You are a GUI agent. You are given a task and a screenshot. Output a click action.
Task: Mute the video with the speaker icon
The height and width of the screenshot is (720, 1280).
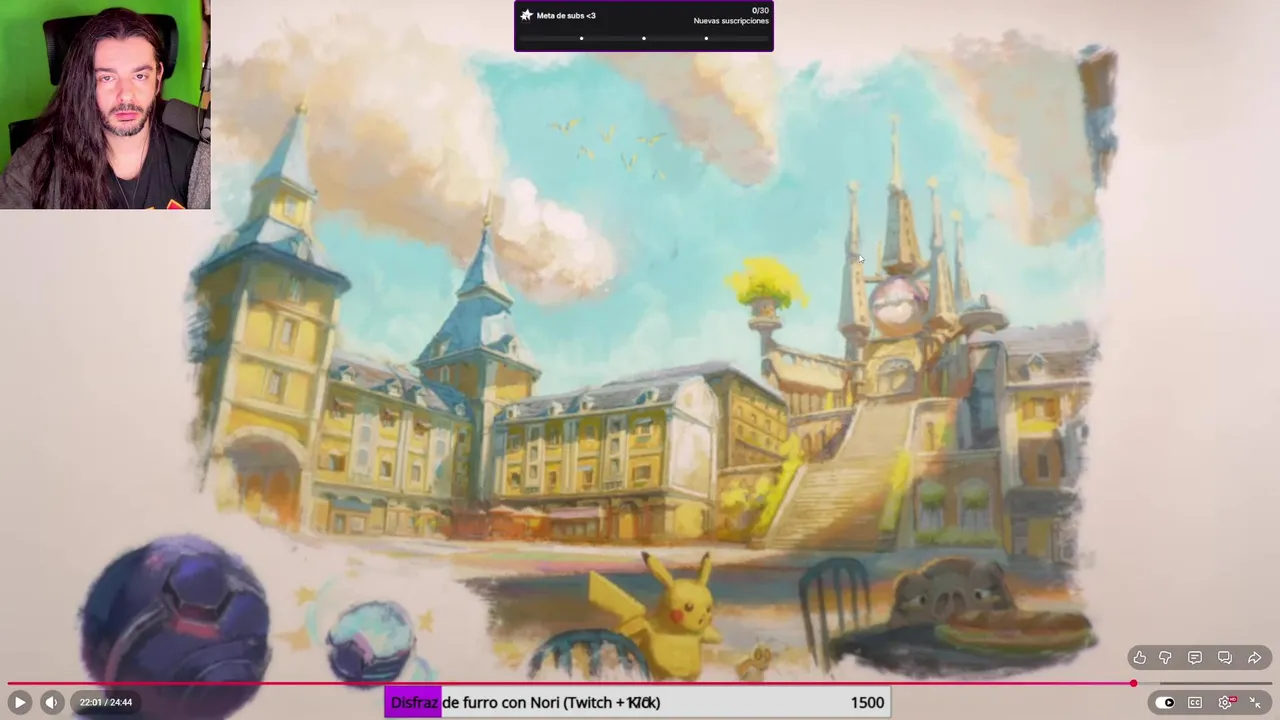point(52,702)
